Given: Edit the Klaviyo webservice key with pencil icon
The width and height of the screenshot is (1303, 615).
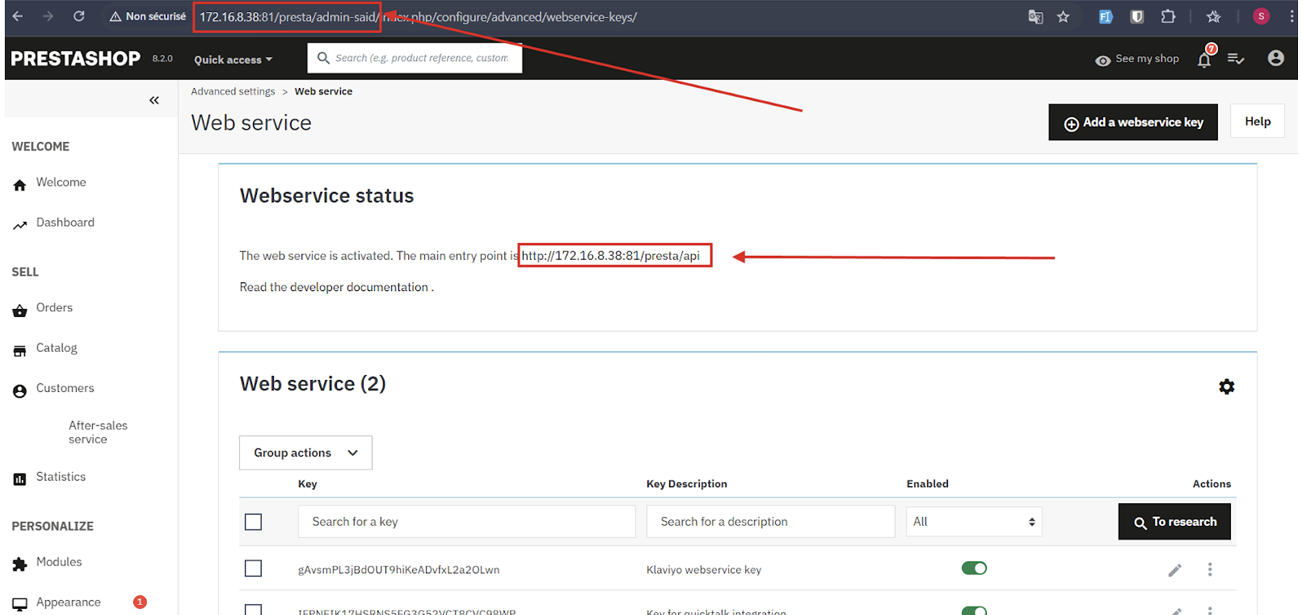Looking at the screenshot, I should (1175, 570).
